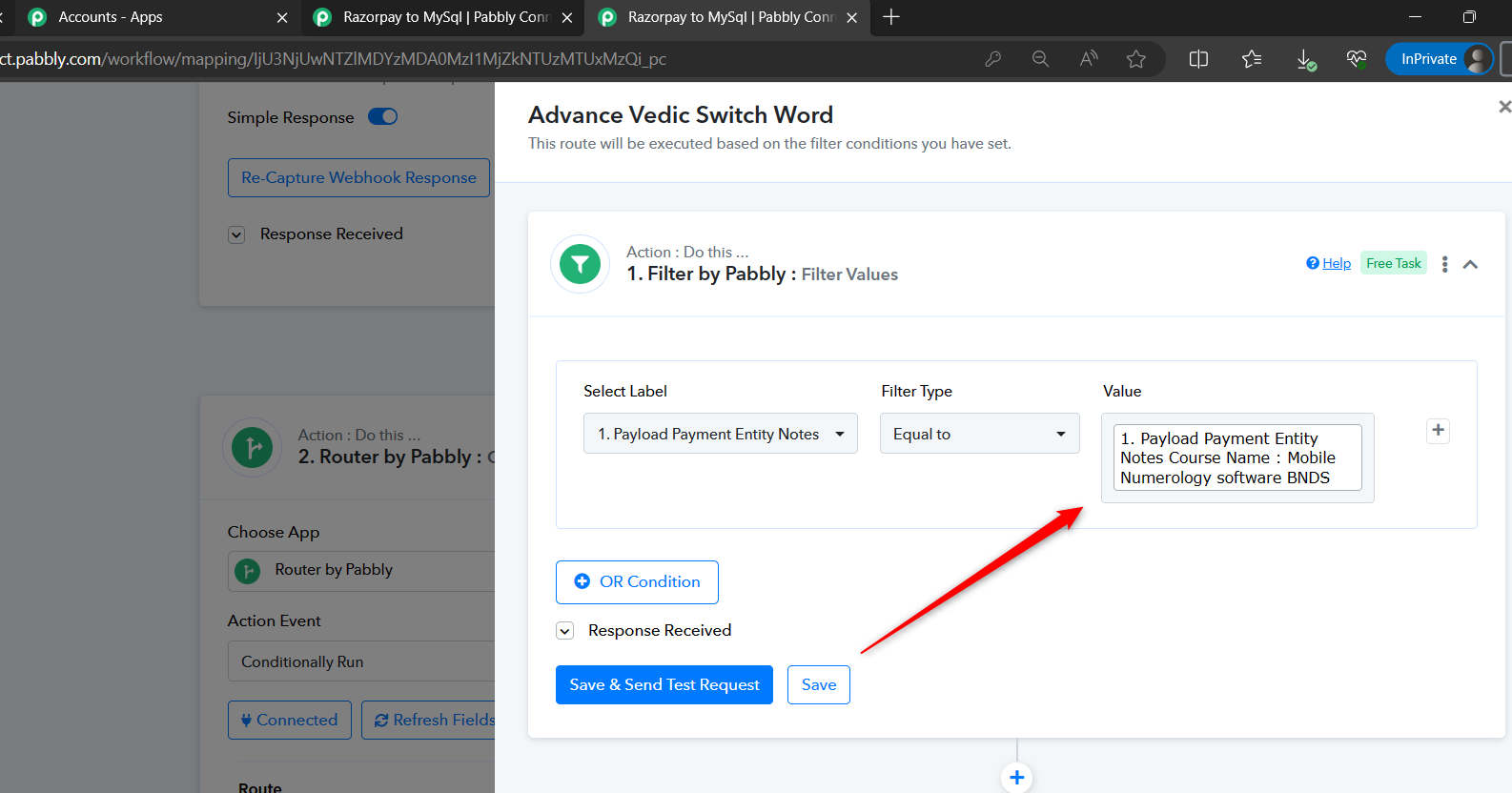Open the Choose App Router by Pabbly dropdown

(361, 570)
